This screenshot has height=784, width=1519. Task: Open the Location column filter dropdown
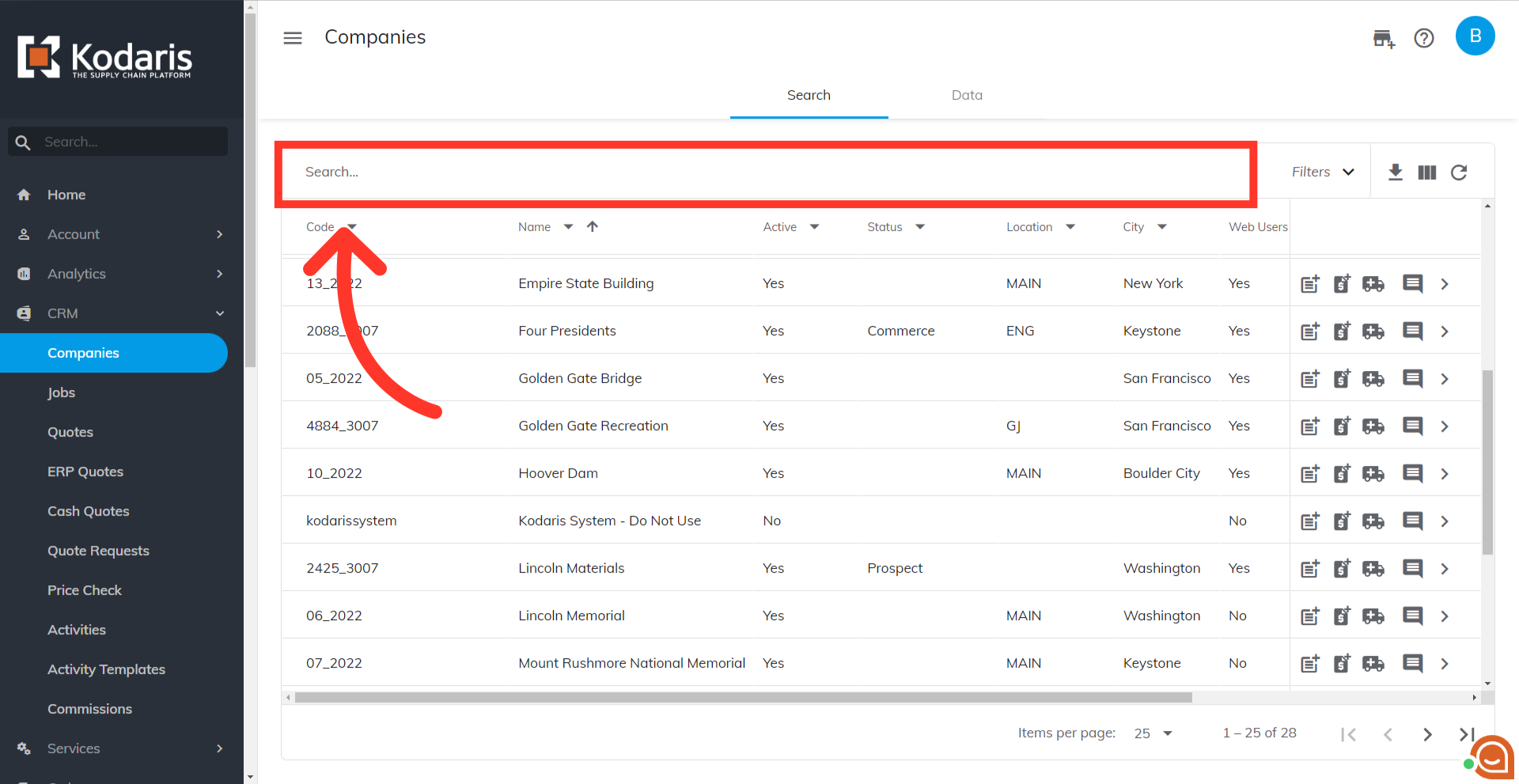tap(1070, 227)
